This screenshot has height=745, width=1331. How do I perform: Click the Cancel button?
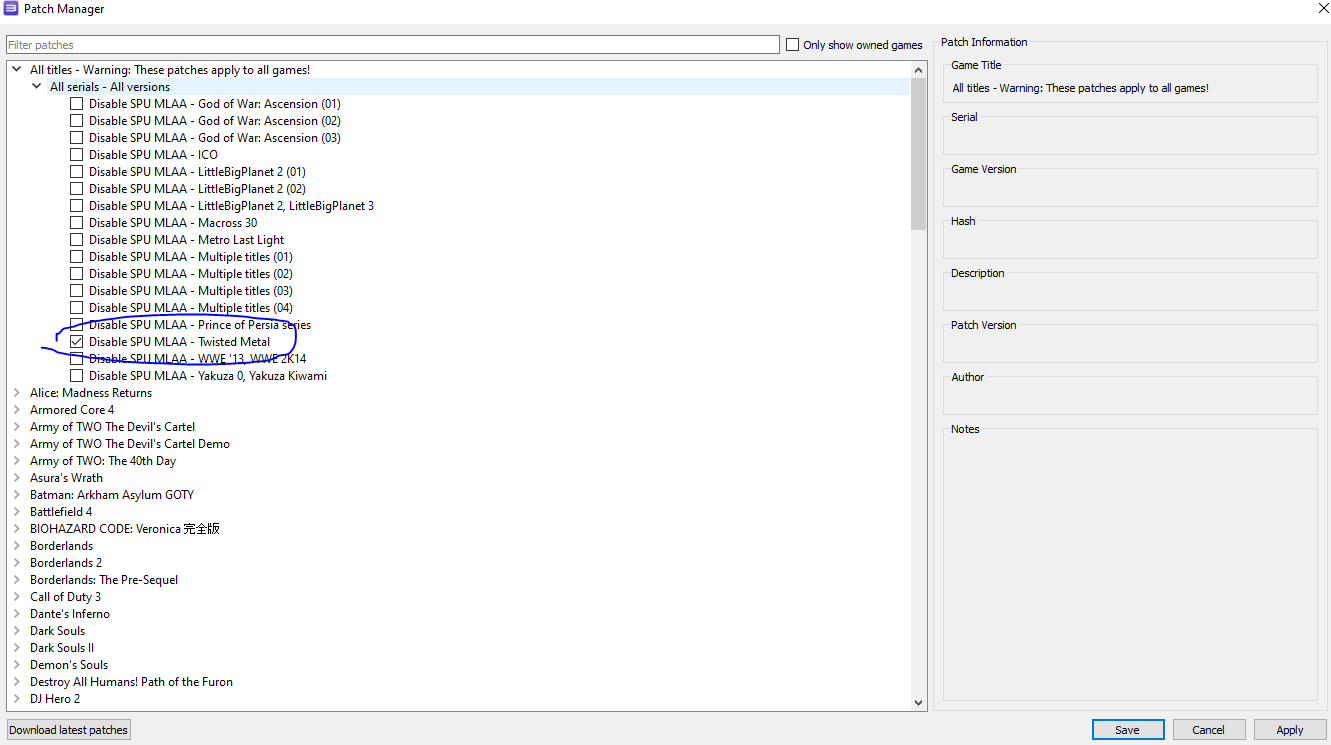tap(1209, 730)
